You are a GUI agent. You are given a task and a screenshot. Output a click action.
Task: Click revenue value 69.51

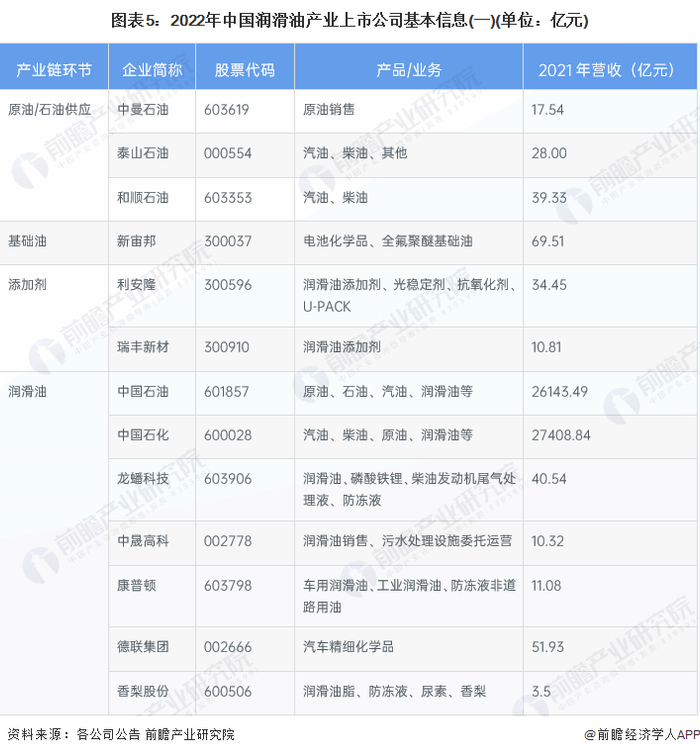click(x=547, y=241)
